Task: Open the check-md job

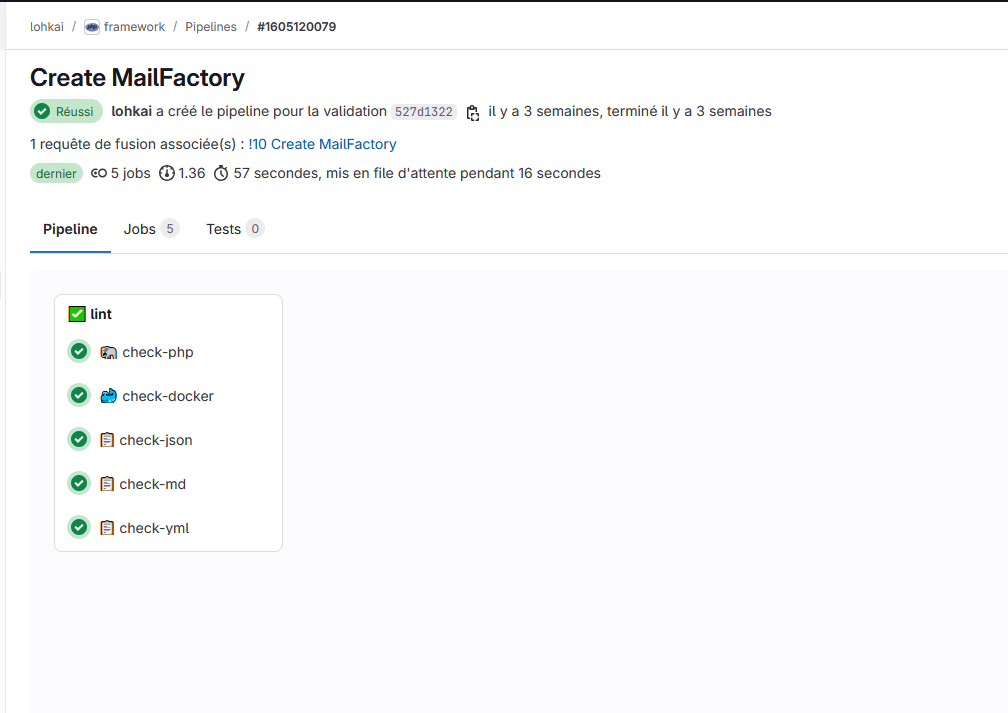Action: coord(152,484)
